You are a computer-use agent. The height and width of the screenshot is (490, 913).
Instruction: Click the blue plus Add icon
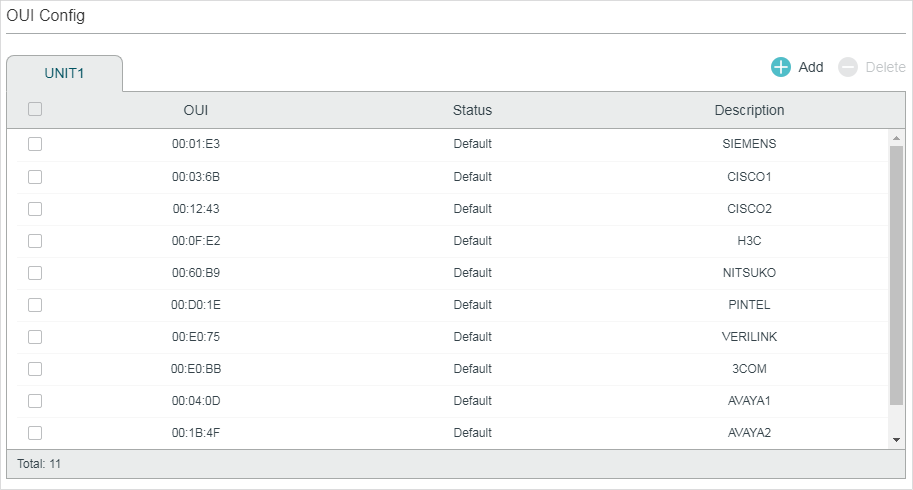point(780,67)
